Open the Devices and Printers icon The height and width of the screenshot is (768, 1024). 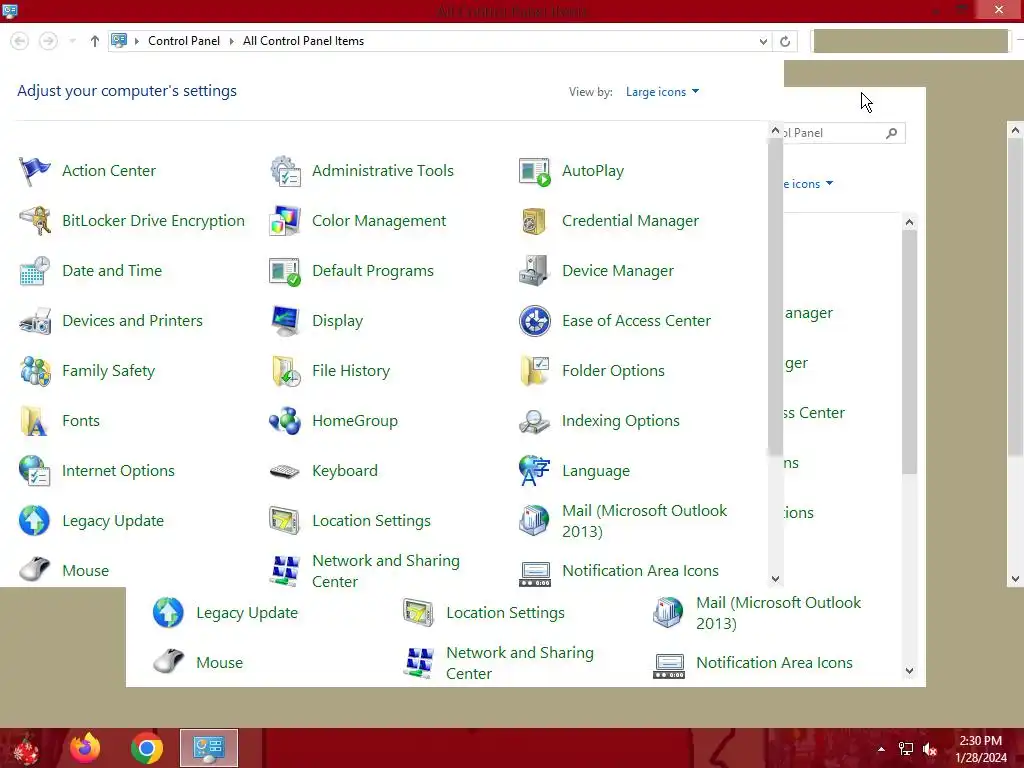(x=35, y=321)
